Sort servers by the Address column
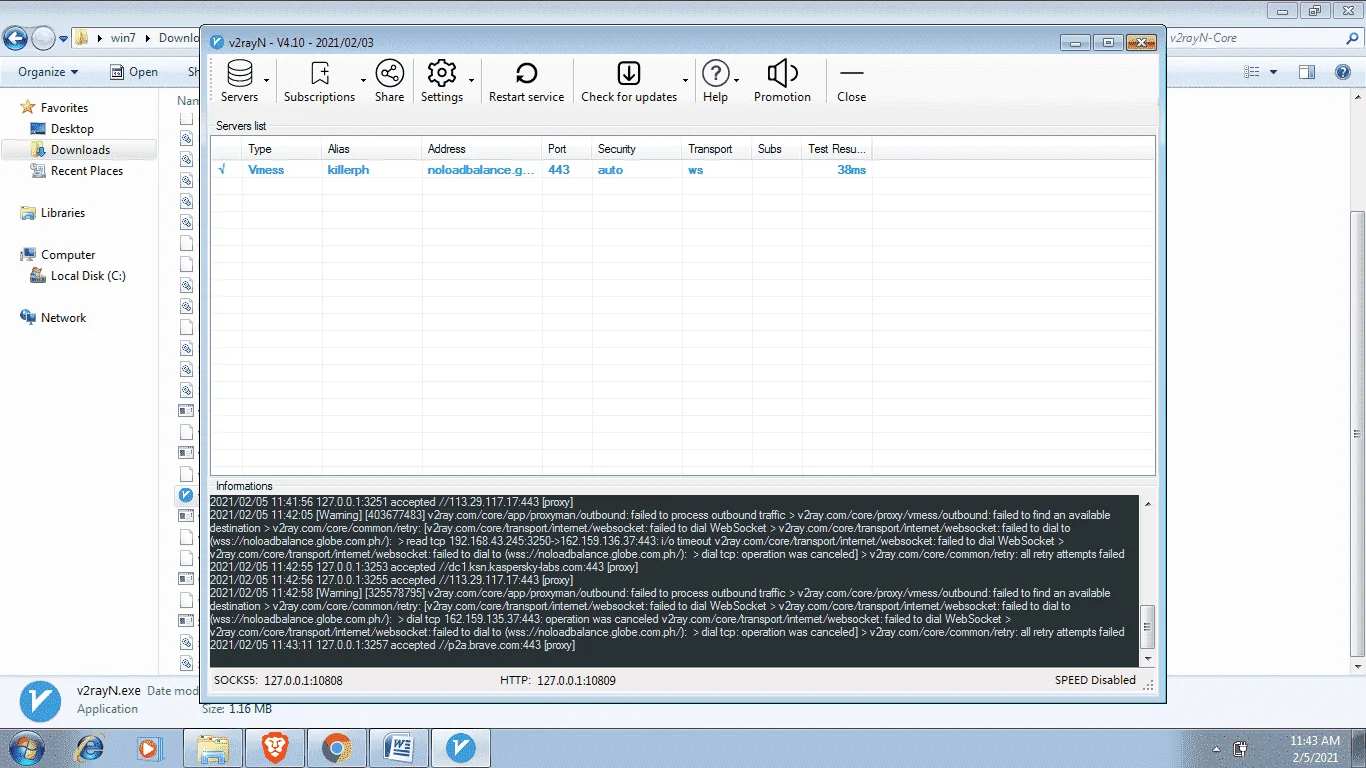The height and width of the screenshot is (768, 1366). click(x=482, y=149)
